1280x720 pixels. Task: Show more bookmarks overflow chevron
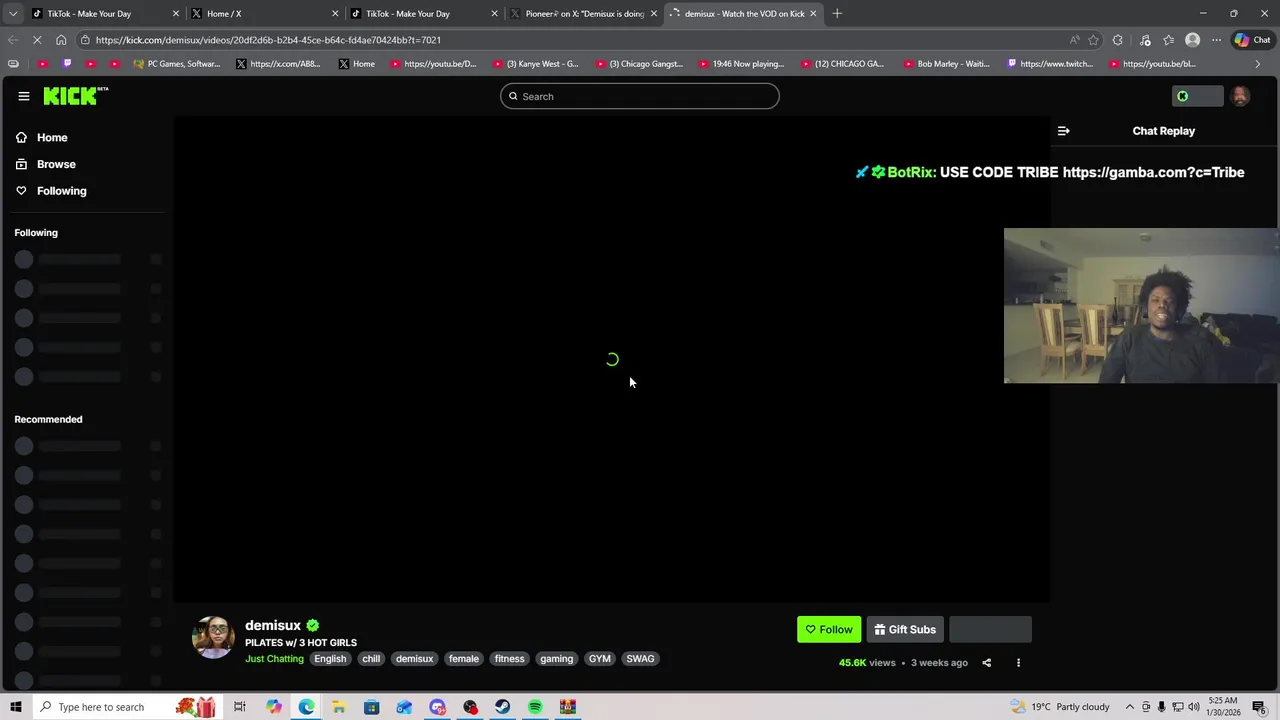(1258, 64)
